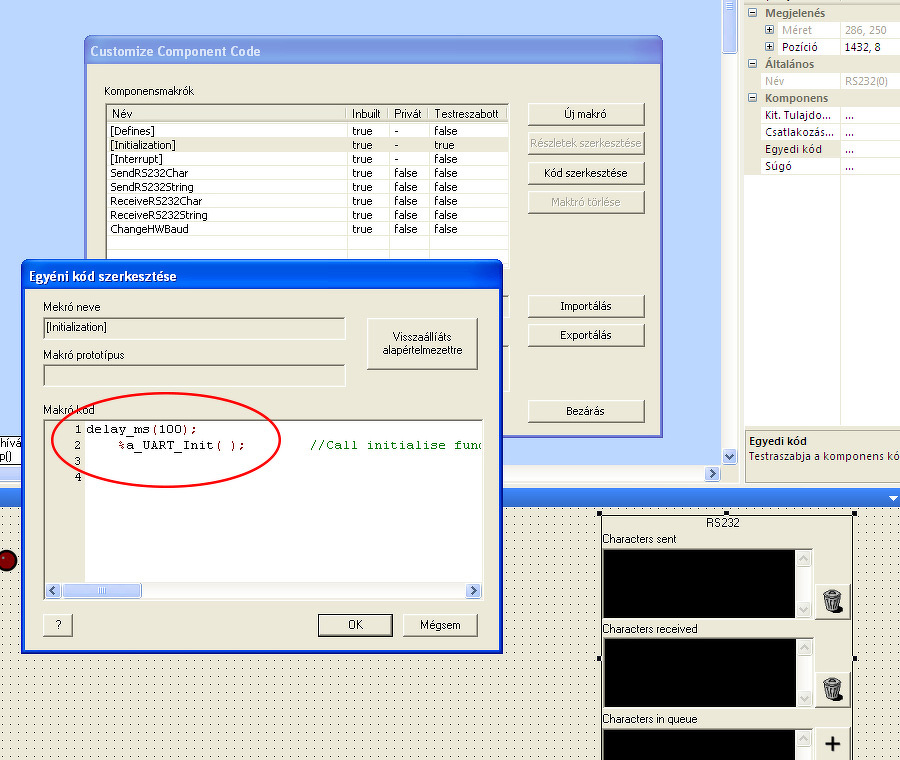Click Characters received black display area
The image size is (900, 760).
click(699, 673)
